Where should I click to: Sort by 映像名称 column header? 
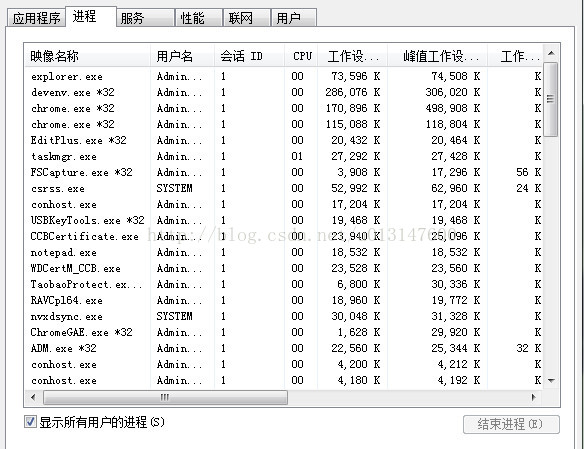coord(88,56)
